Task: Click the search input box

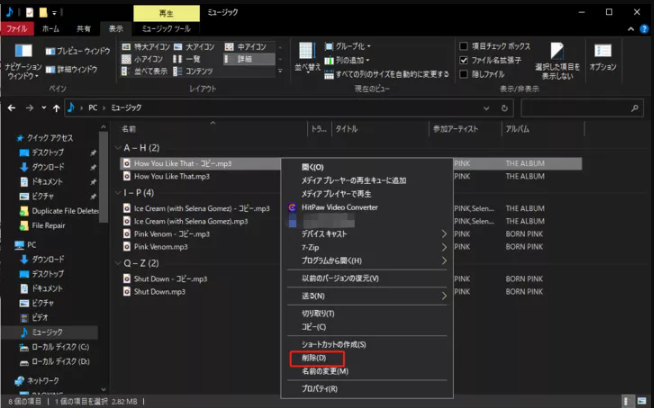Action: pyautogui.click(x=581, y=108)
